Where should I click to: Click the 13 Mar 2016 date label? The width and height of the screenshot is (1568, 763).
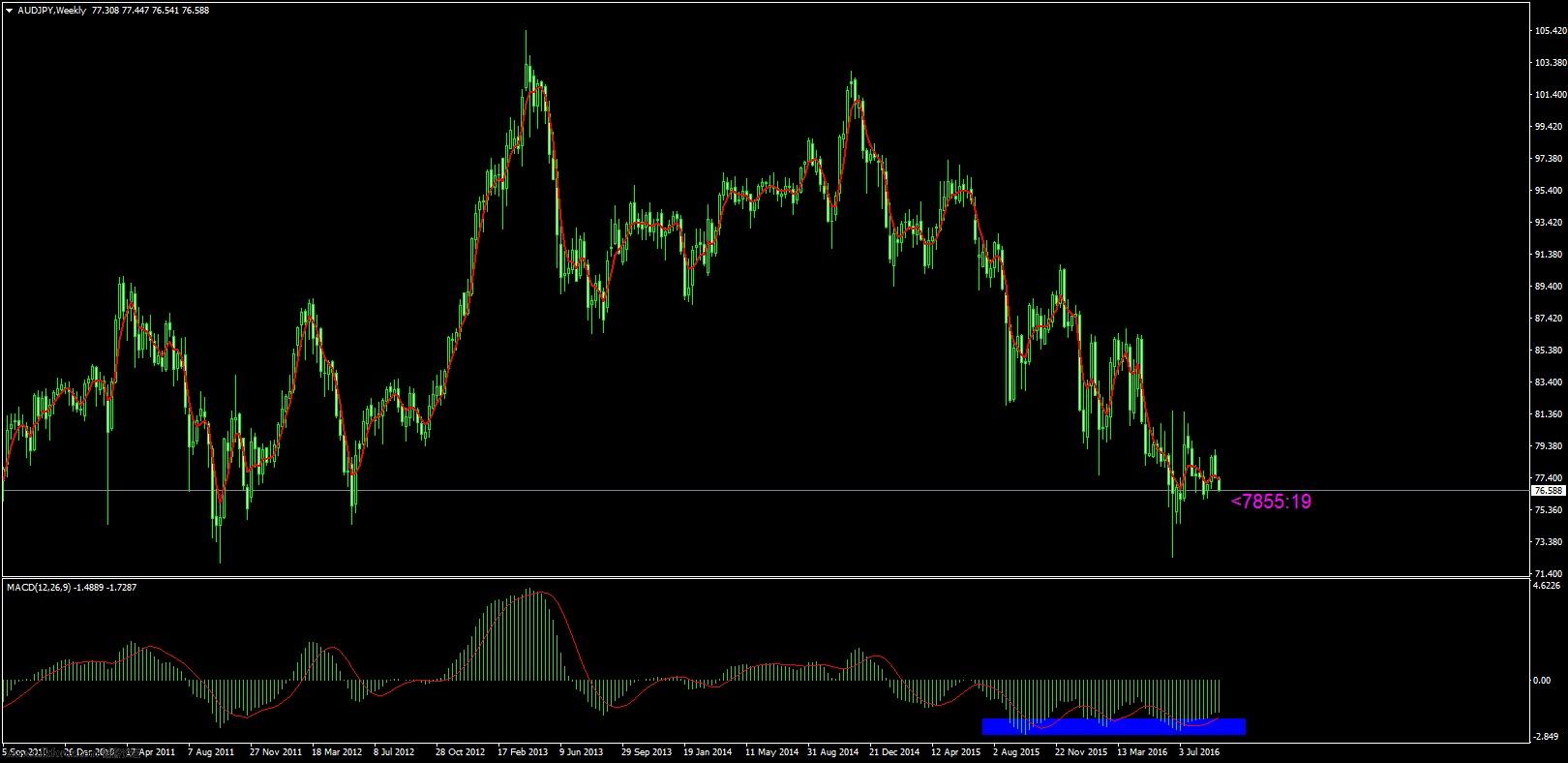click(x=1142, y=751)
